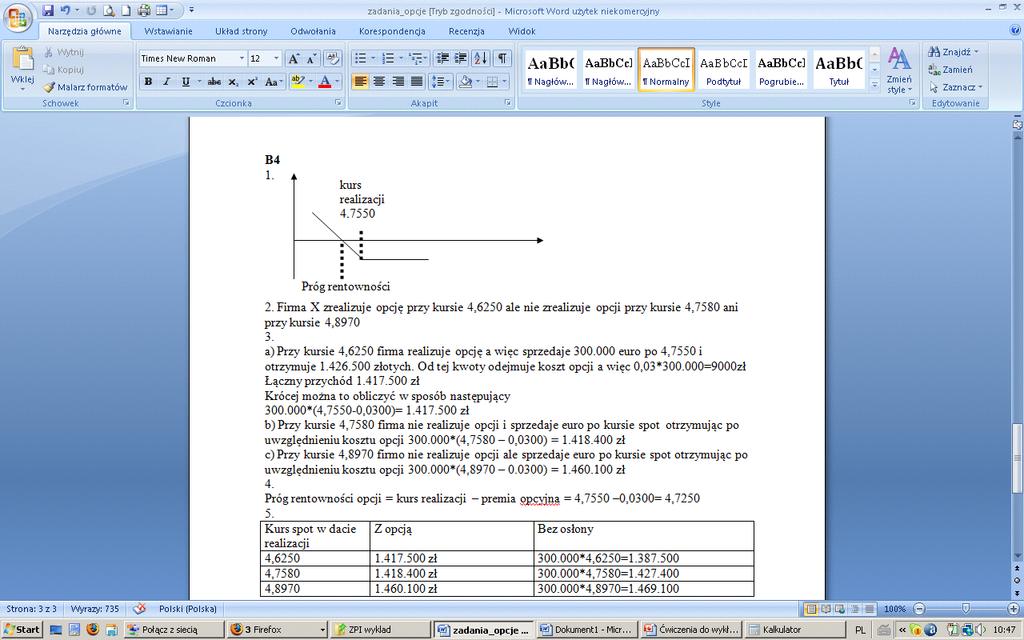
Task: Open Word help via question mark icon
Action: [x=1014, y=30]
